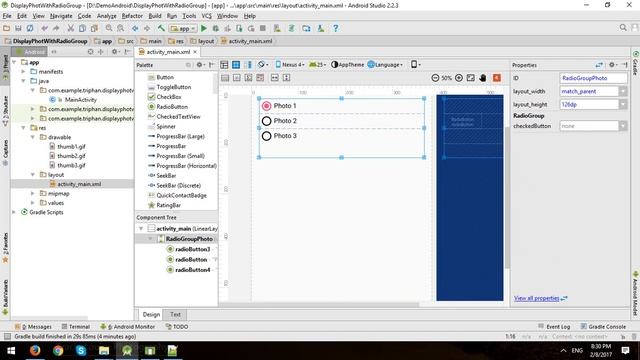Click the Undo arrow icon
The width and height of the screenshot is (640, 360).
click(x=44, y=28)
